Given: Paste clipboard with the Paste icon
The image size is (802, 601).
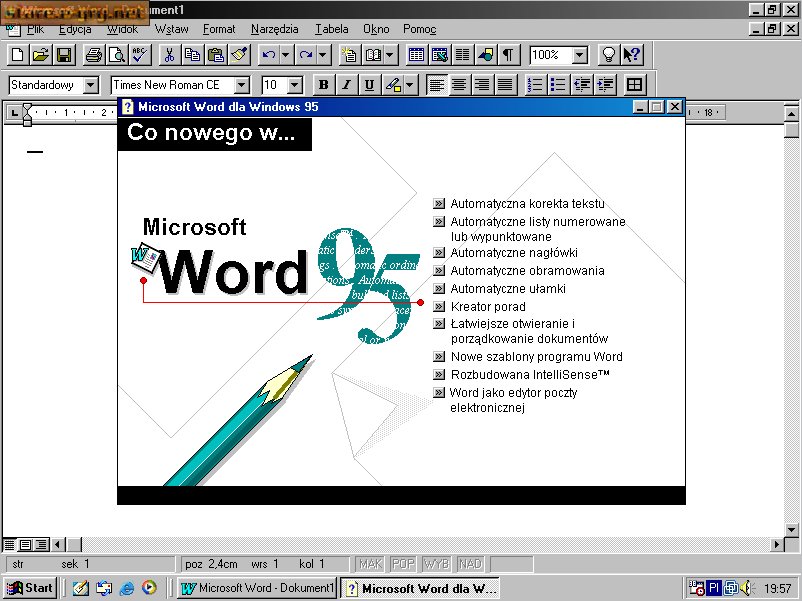Looking at the screenshot, I should coord(216,55).
